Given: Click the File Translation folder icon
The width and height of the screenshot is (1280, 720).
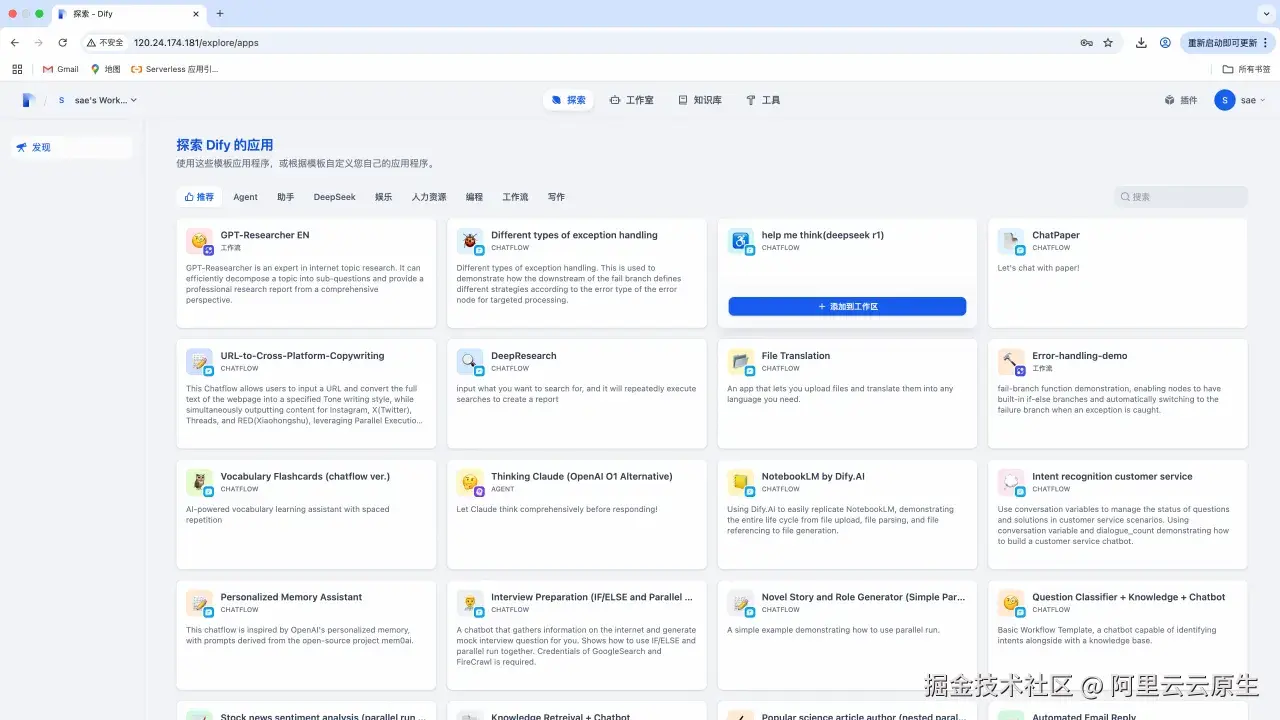Looking at the screenshot, I should tap(740, 361).
